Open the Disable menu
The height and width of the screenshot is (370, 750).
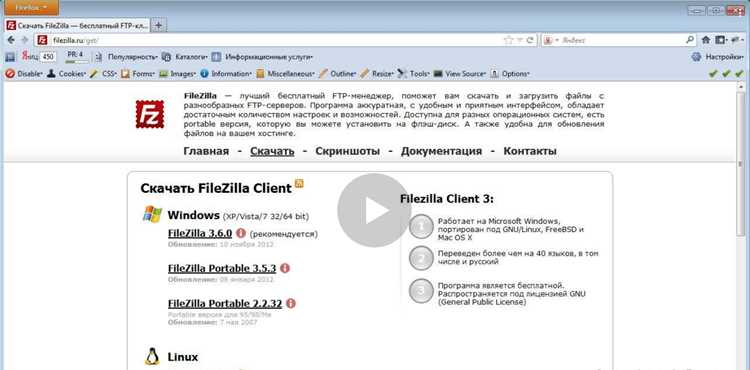coord(30,74)
